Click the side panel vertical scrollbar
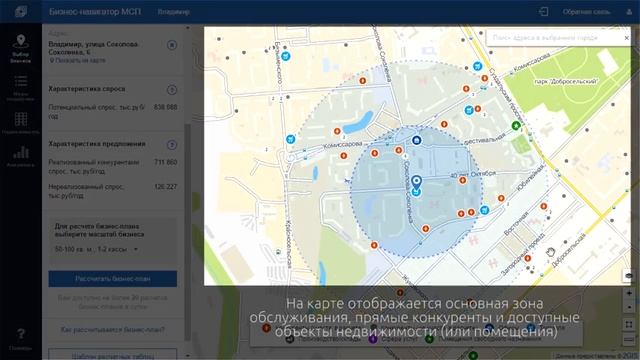 point(188,232)
